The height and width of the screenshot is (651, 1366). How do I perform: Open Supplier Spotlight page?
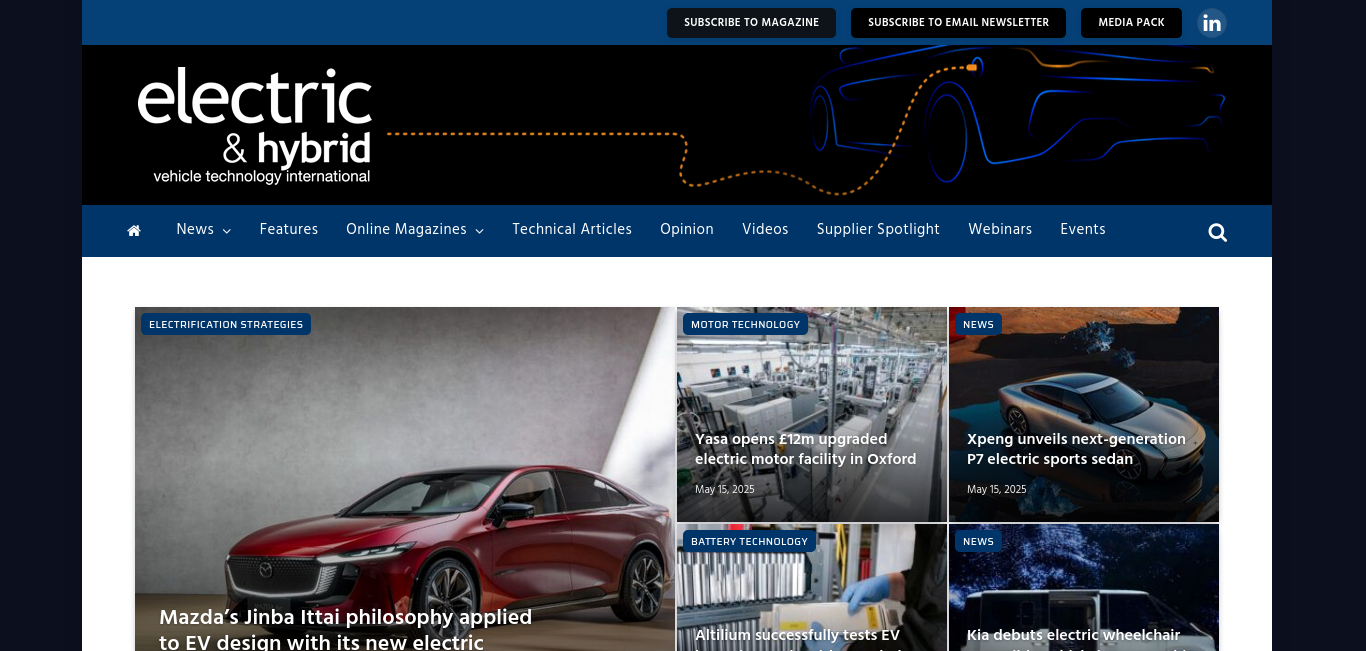(x=878, y=229)
